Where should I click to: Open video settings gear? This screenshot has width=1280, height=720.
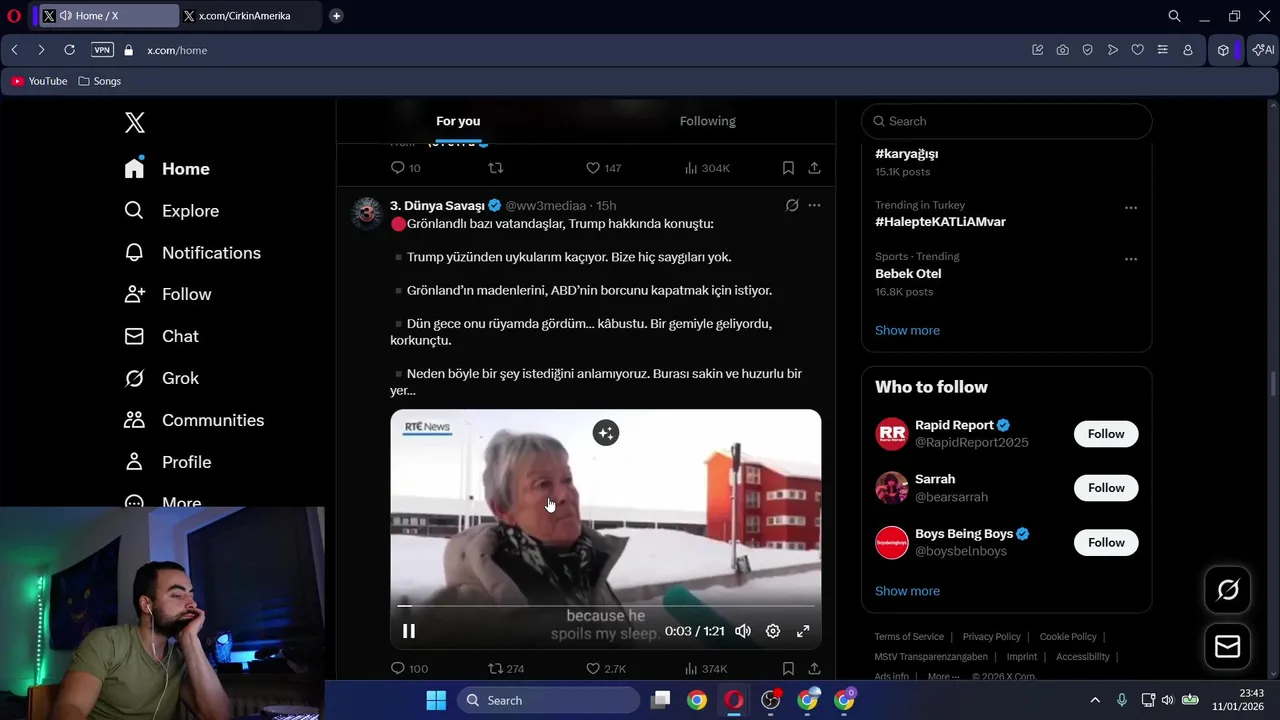[x=773, y=631]
